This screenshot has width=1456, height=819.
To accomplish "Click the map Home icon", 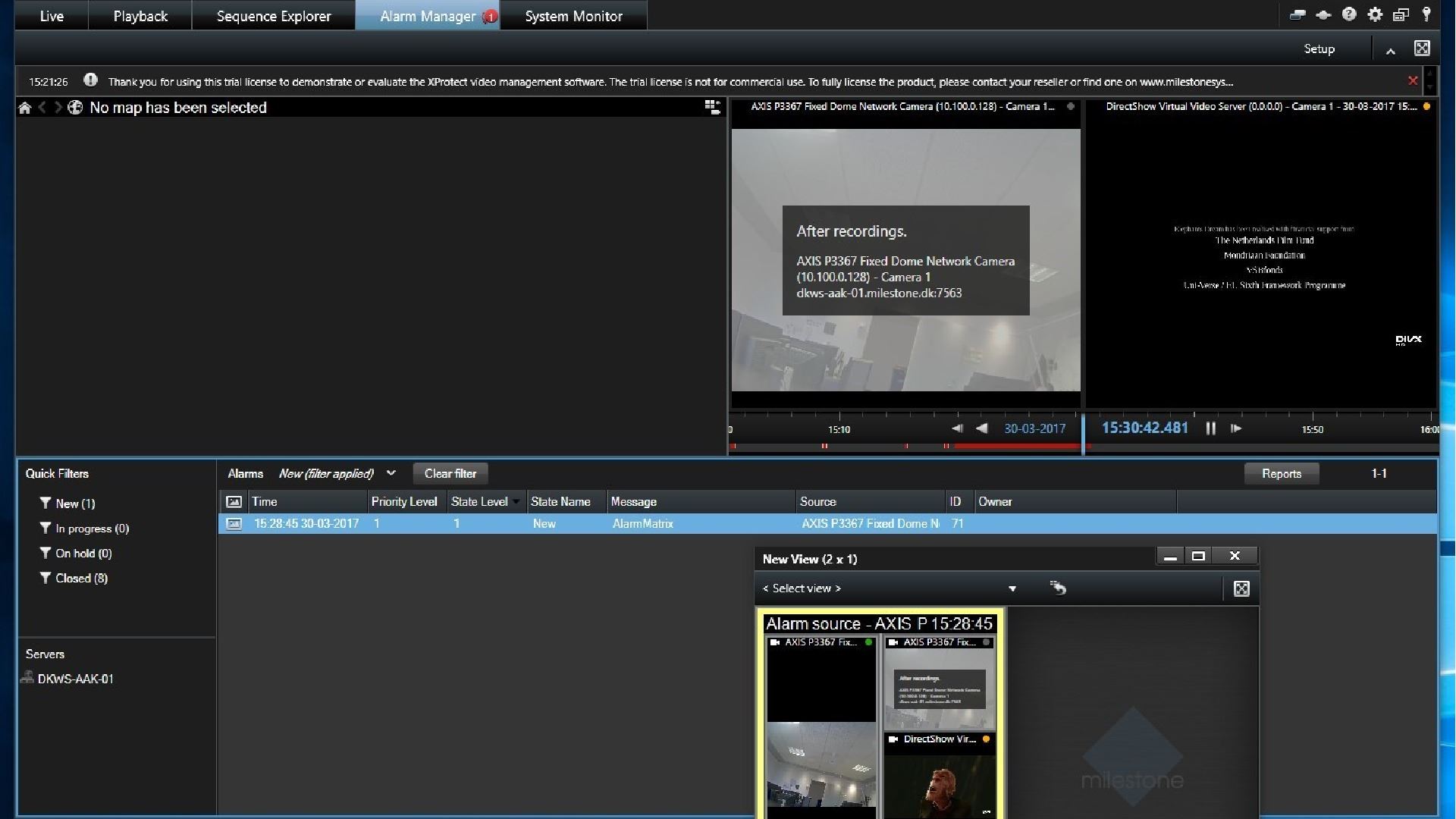I will (25, 108).
